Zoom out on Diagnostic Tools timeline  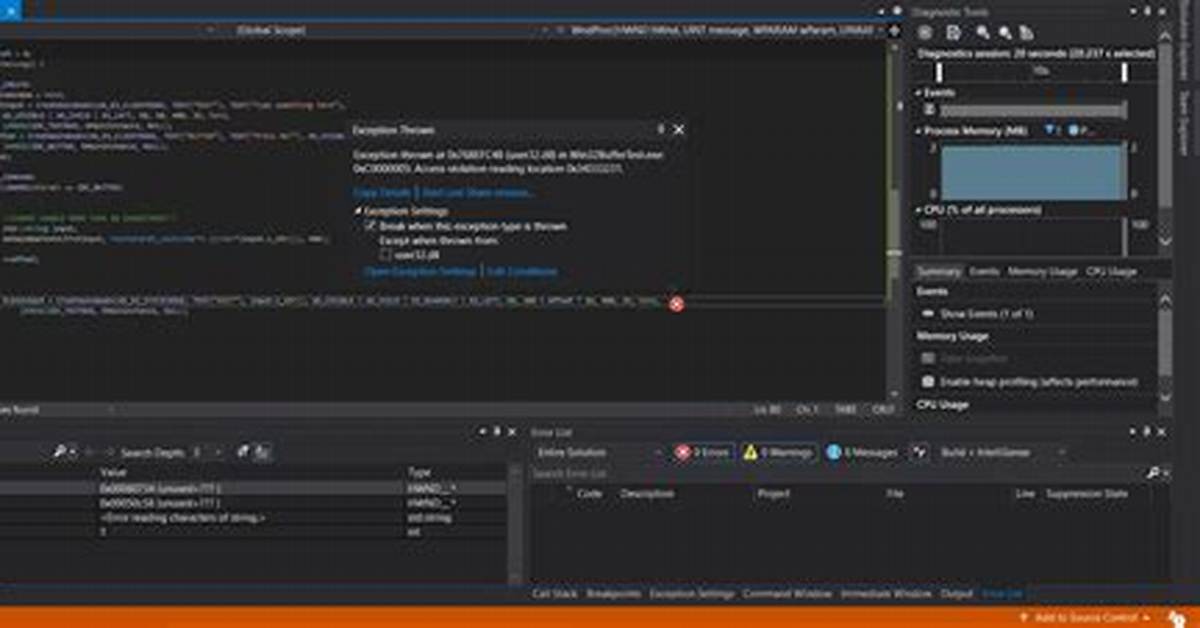pos(1006,32)
